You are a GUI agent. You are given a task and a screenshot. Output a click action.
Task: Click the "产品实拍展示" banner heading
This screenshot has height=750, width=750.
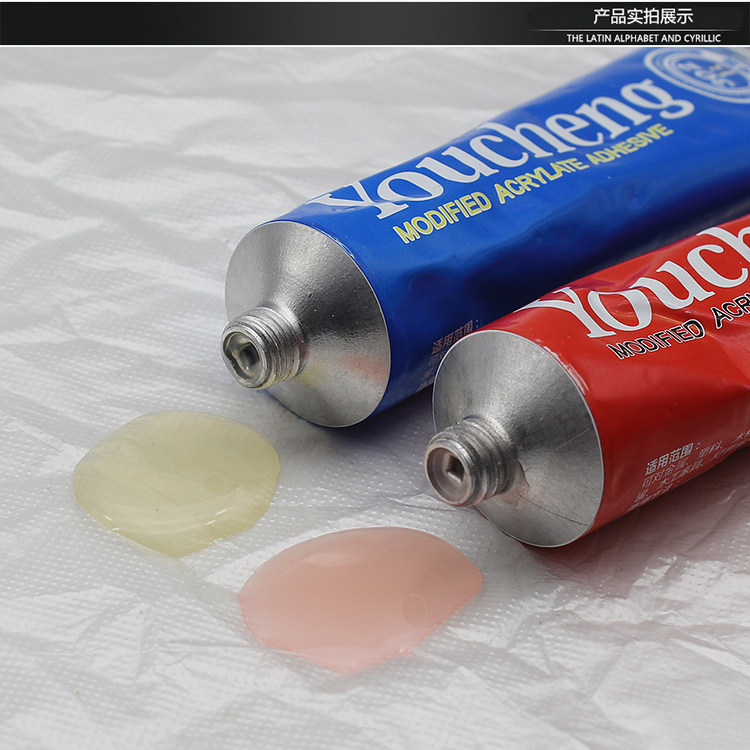coord(643,17)
